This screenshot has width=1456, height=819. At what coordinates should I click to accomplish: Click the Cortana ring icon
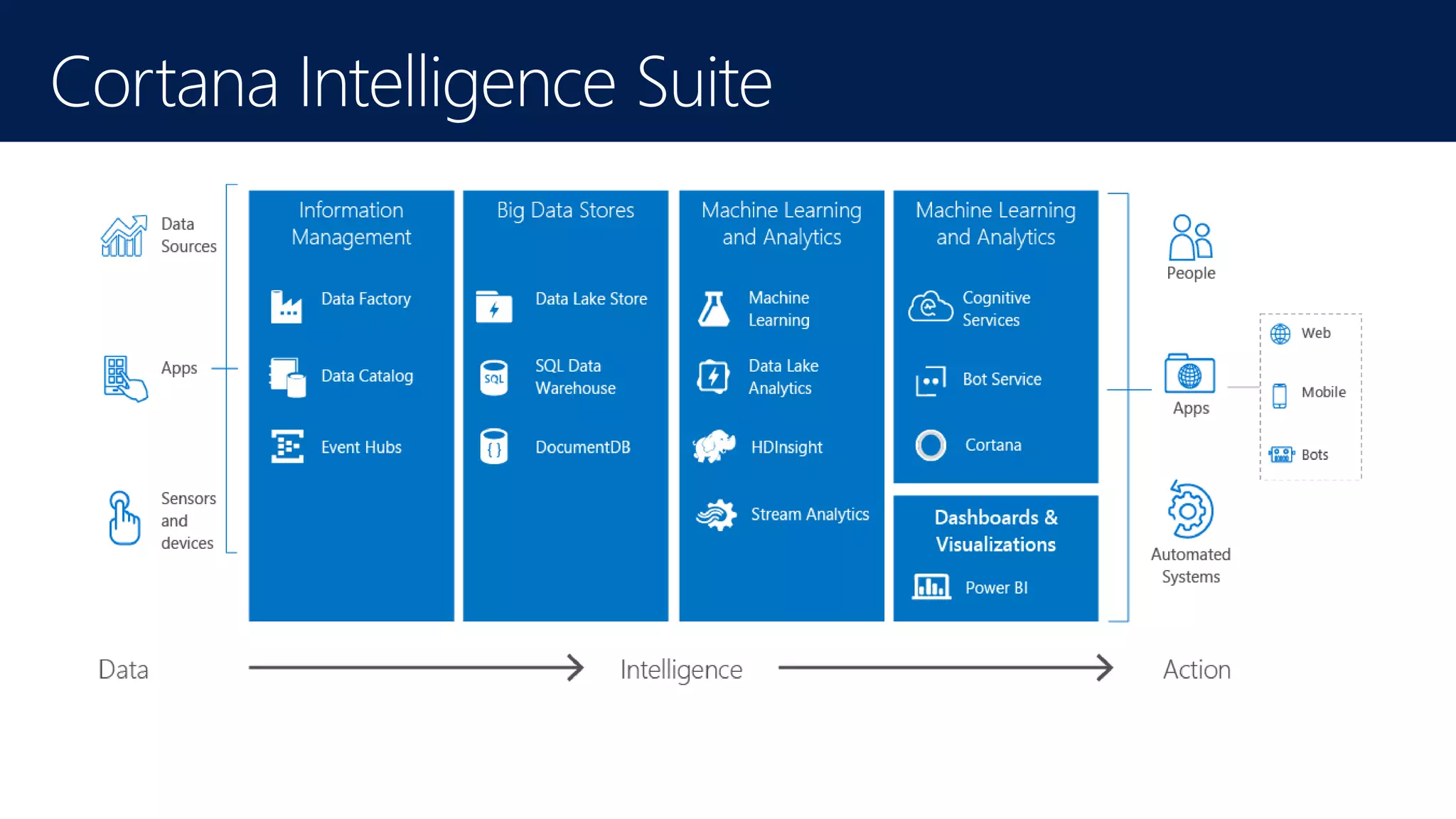(x=931, y=445)
